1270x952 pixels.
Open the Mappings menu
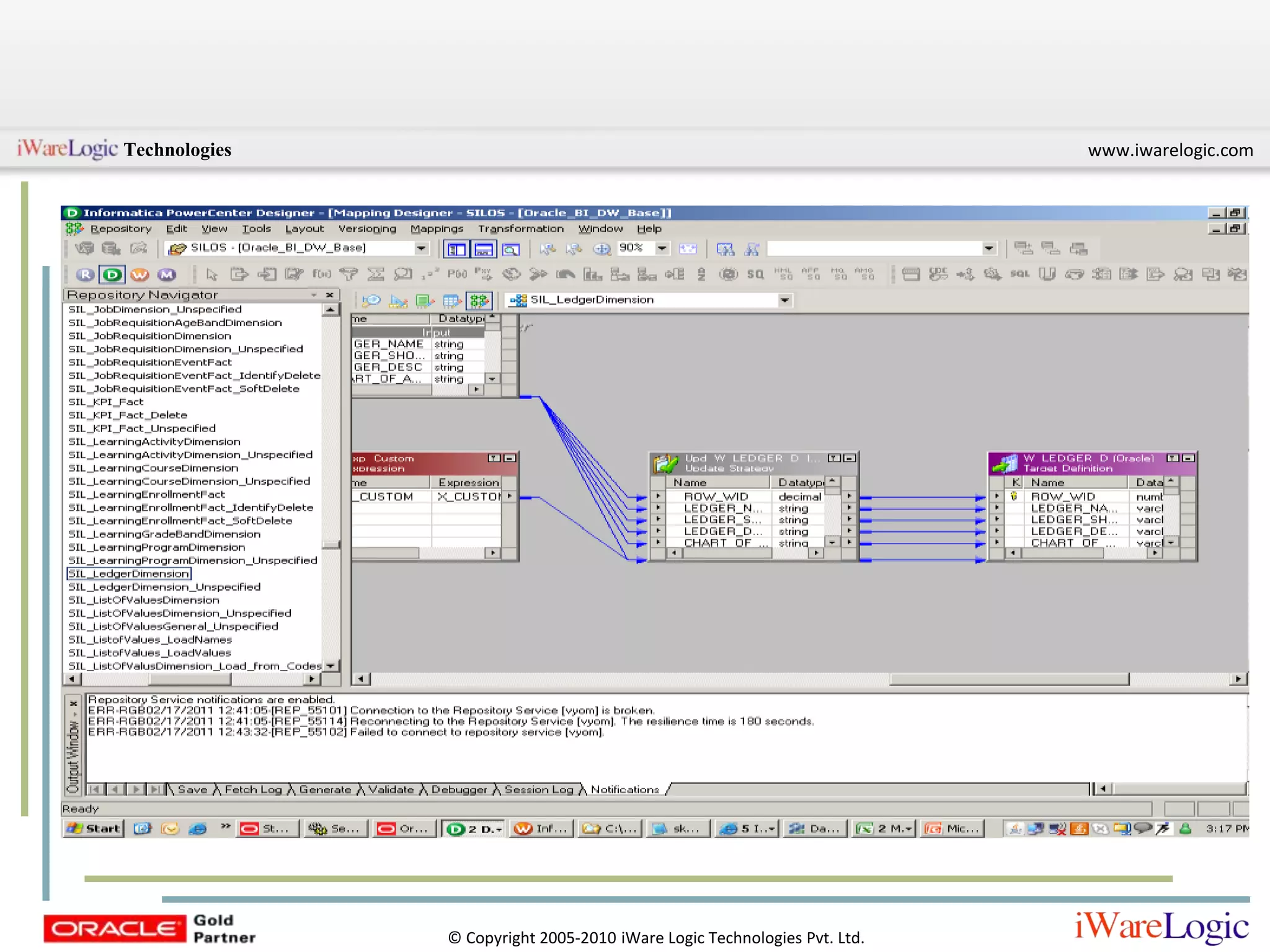(x=437, y=229)
